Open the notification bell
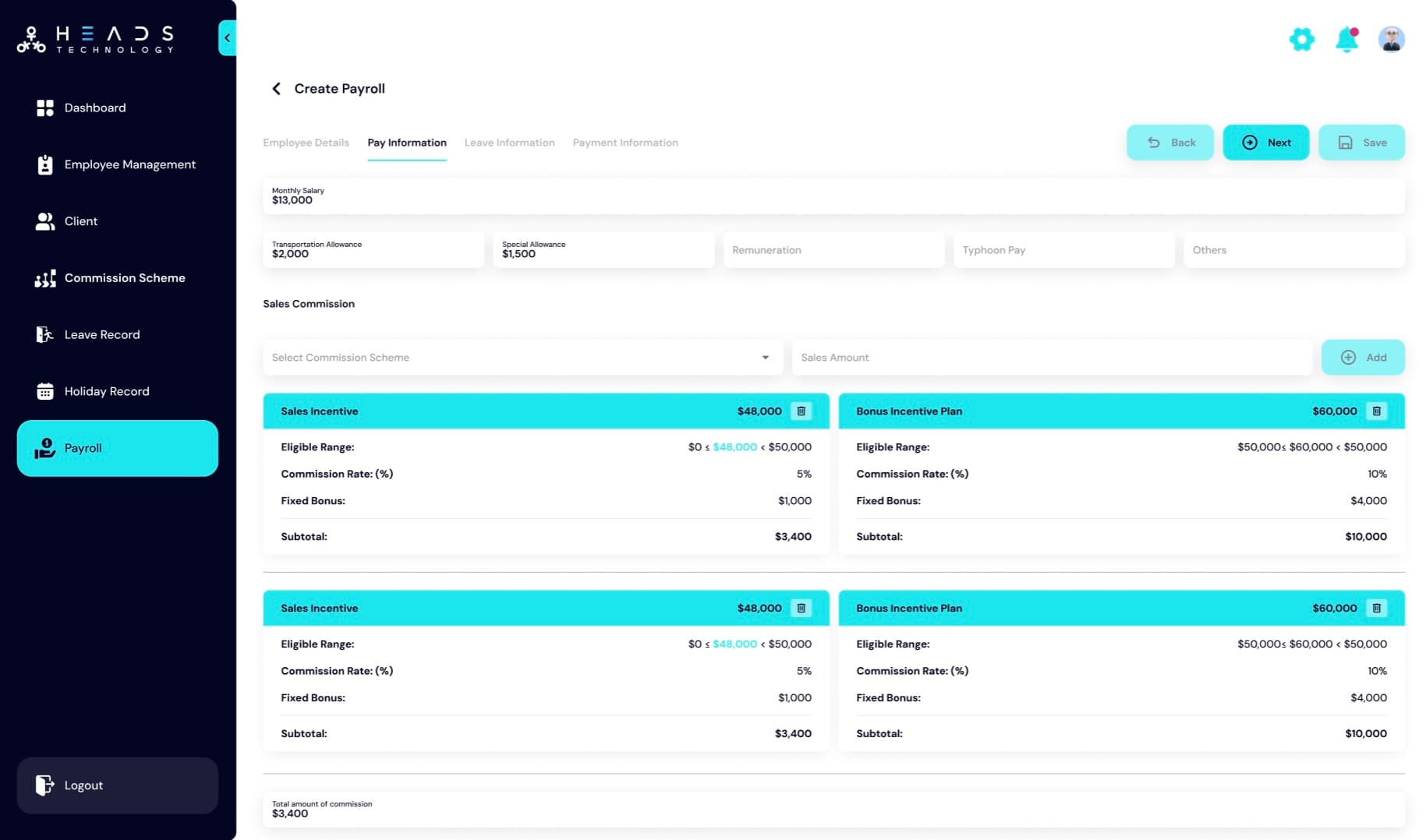Screen dimensions: 1426x840 pyautogui.click(x=1346, y=38)
